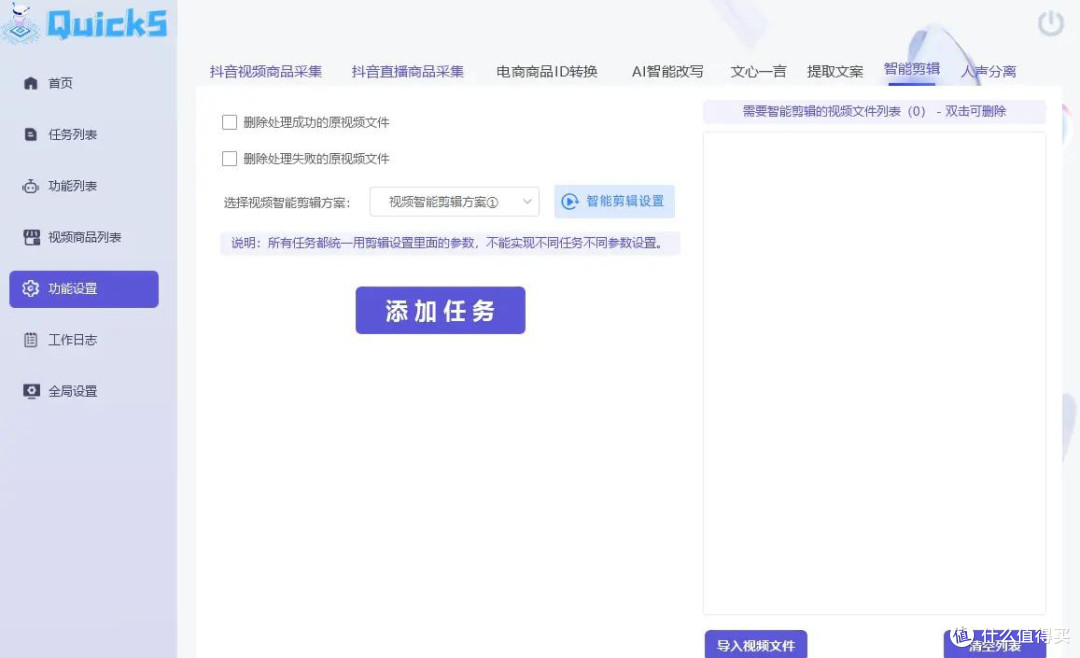Click the dropdown chevron arrow of 剪辑方案
The height and width of the screenshot is (658, 1080).
pos(527,202)
